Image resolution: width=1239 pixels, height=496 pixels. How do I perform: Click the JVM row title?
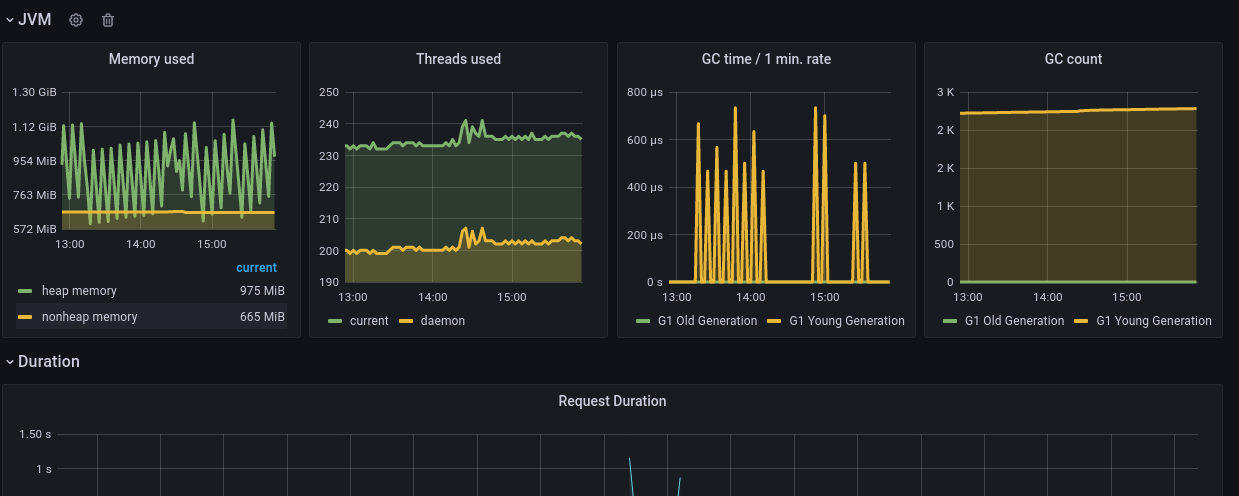35,20
